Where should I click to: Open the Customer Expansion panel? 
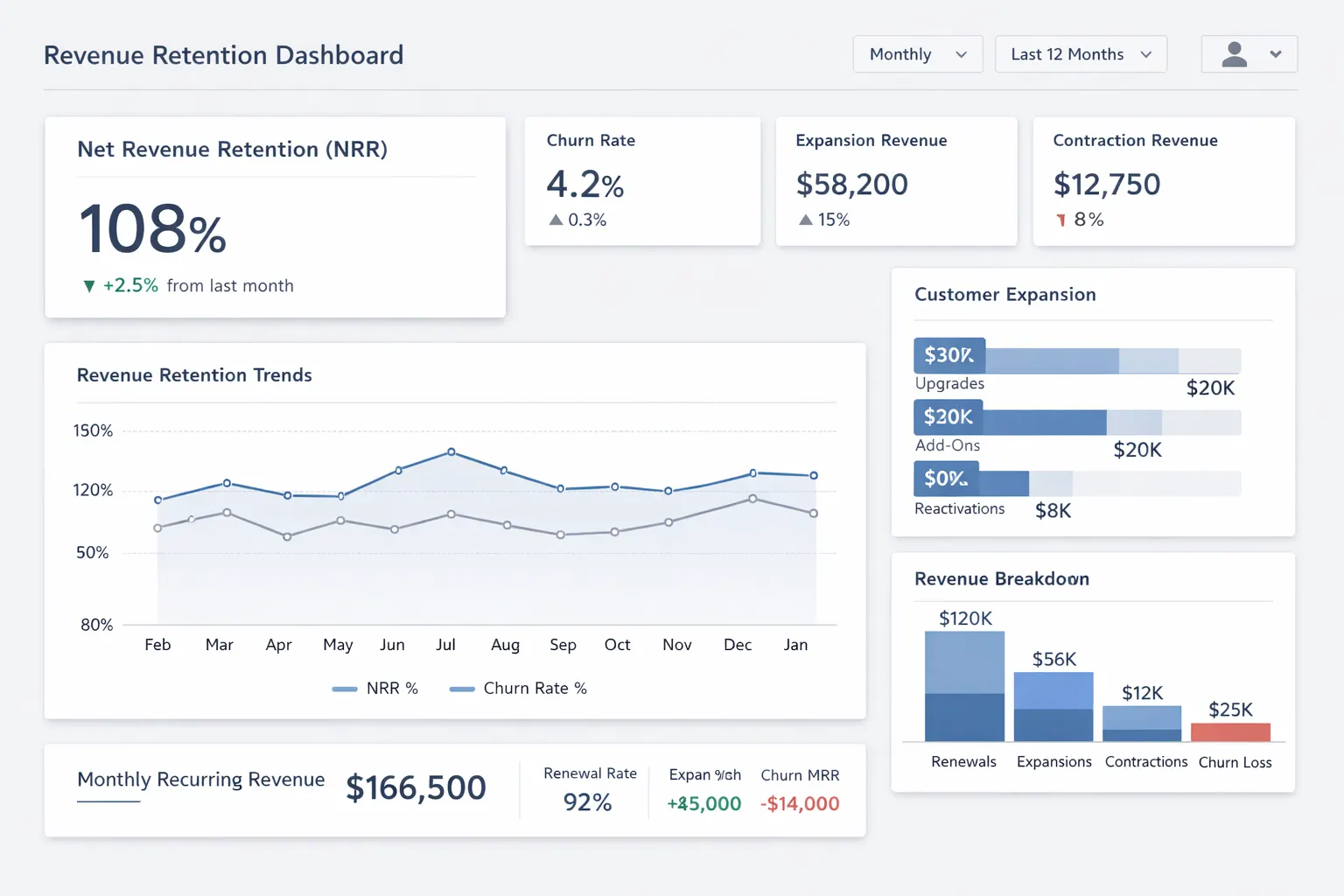click(1004, 295)
